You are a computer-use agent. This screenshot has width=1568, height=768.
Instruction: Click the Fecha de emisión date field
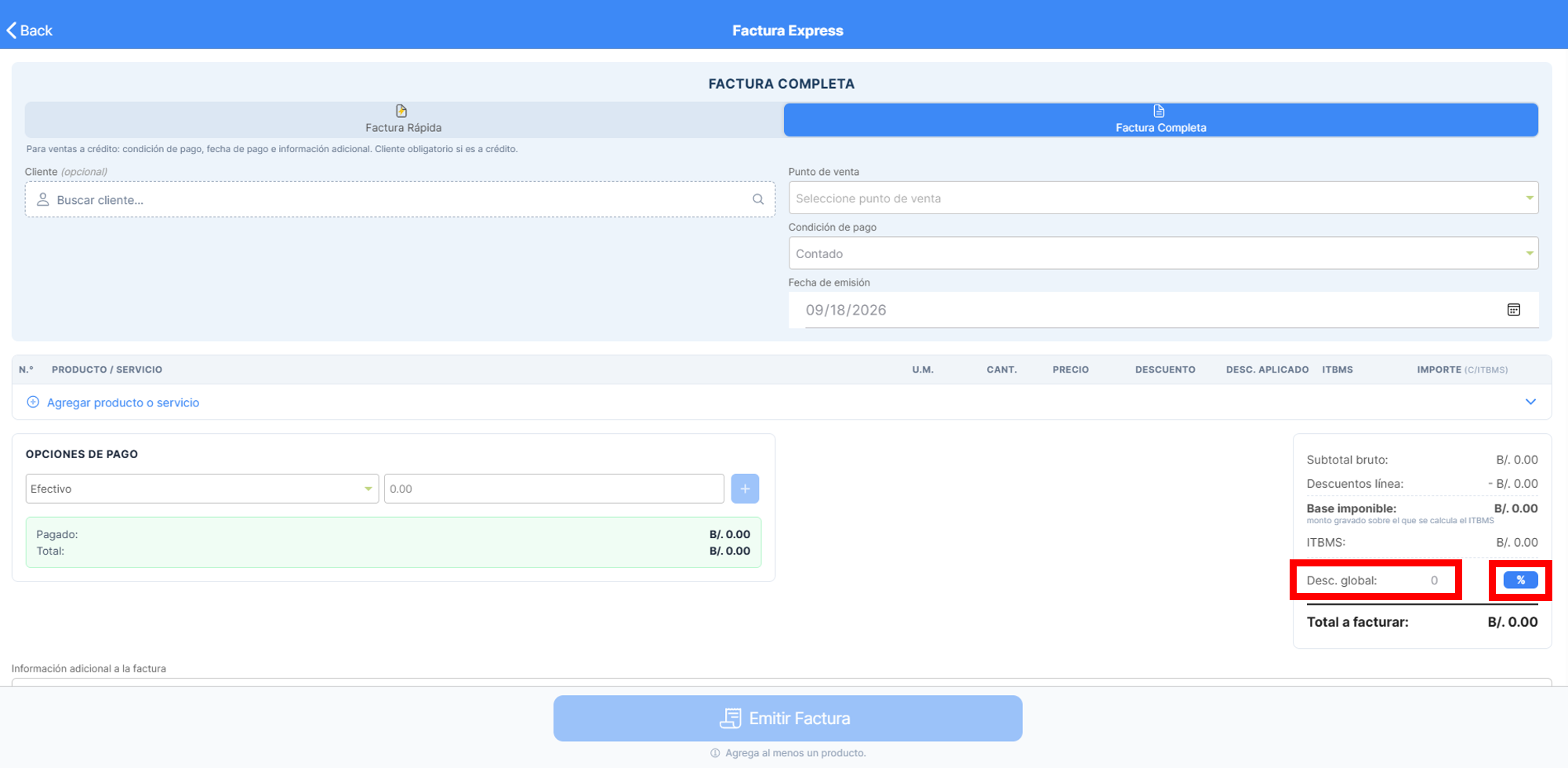1163,310
